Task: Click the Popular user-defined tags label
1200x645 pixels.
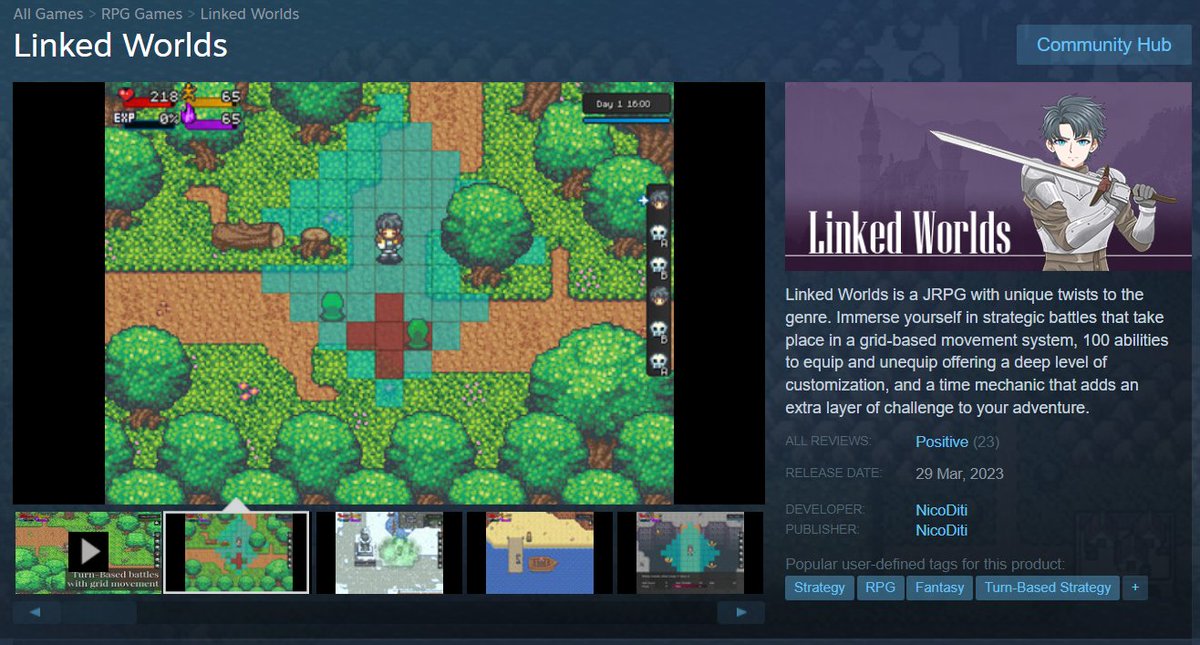Action: pyautogui.click(x=925, y=564)
